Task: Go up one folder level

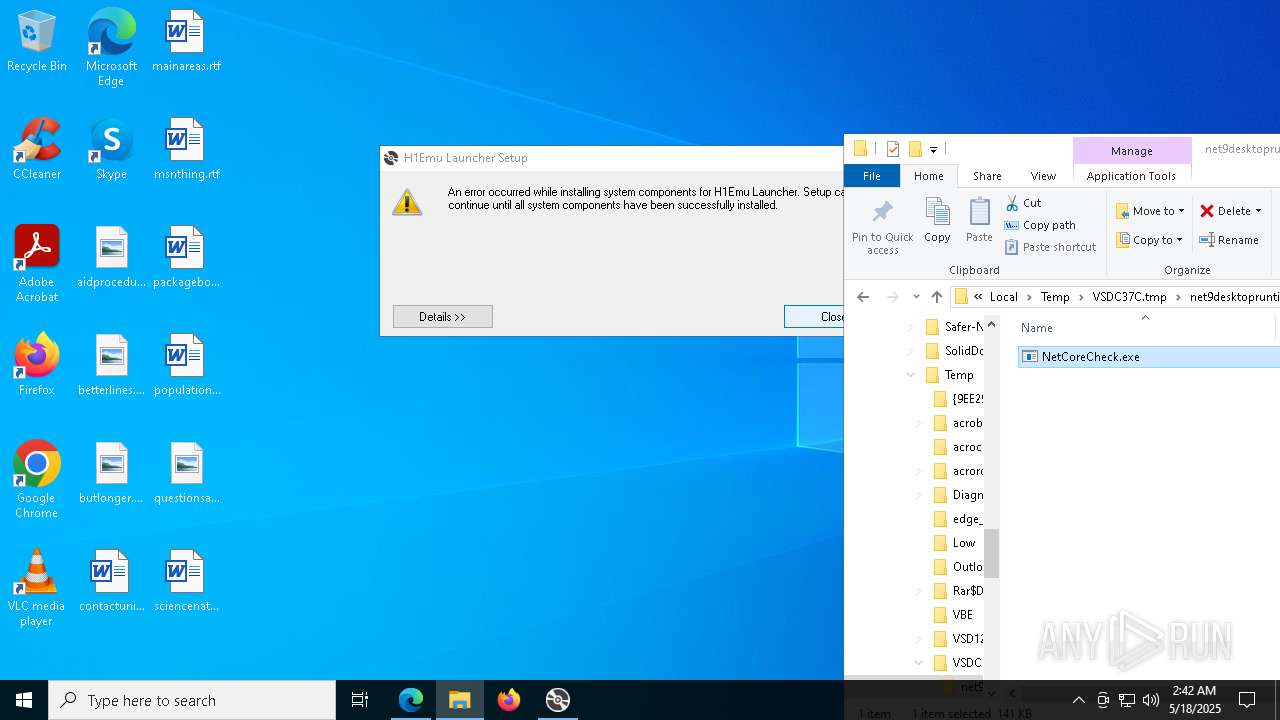Action: point(937,297)
